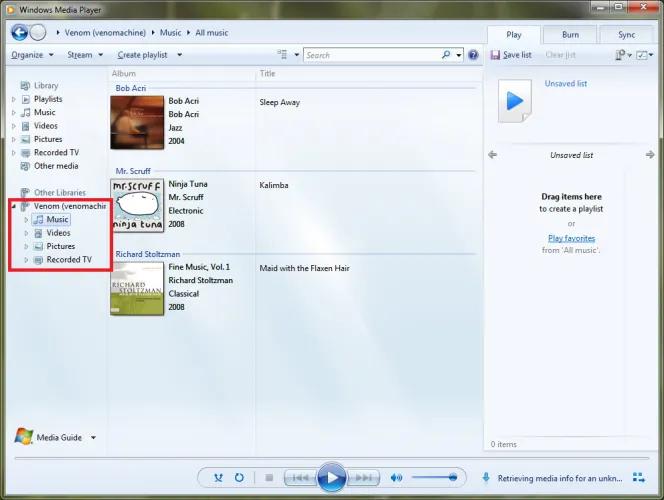Screen dimensions: 664x500
Task: Click the Media Guide Windows logo
Action: click(24, 436)
